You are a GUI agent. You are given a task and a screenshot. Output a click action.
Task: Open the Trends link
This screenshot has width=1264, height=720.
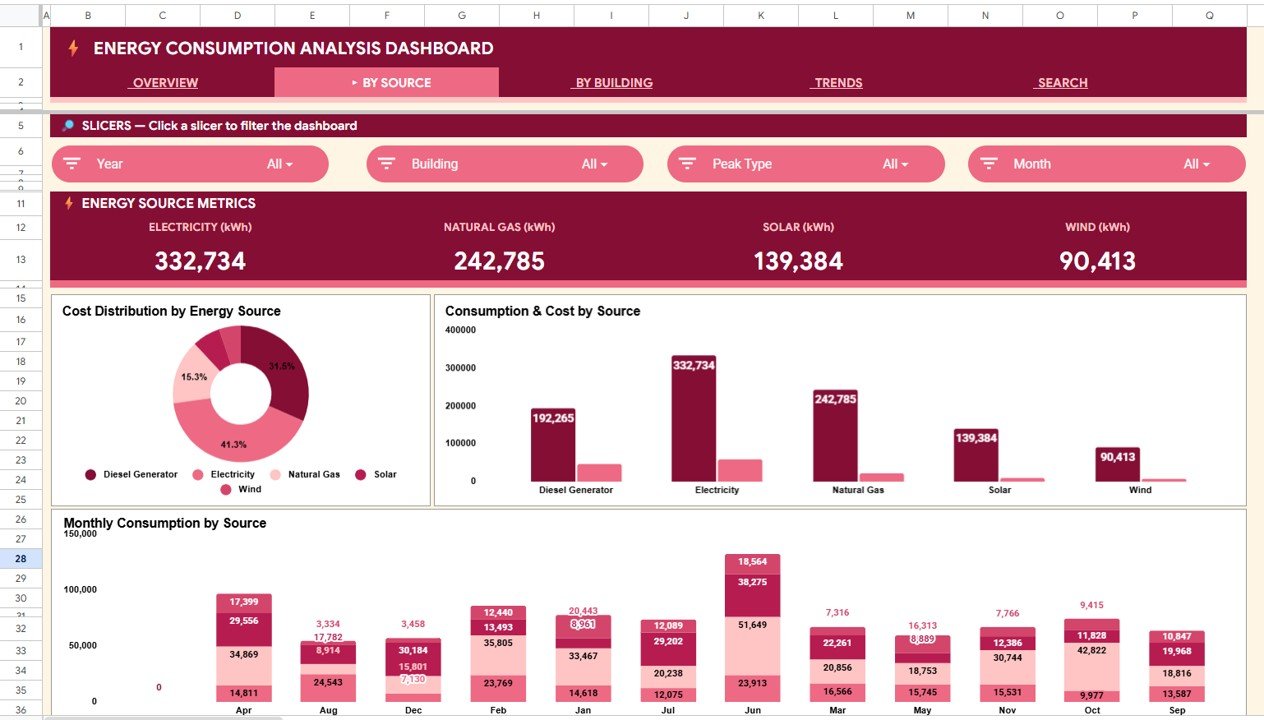[838, 83]
